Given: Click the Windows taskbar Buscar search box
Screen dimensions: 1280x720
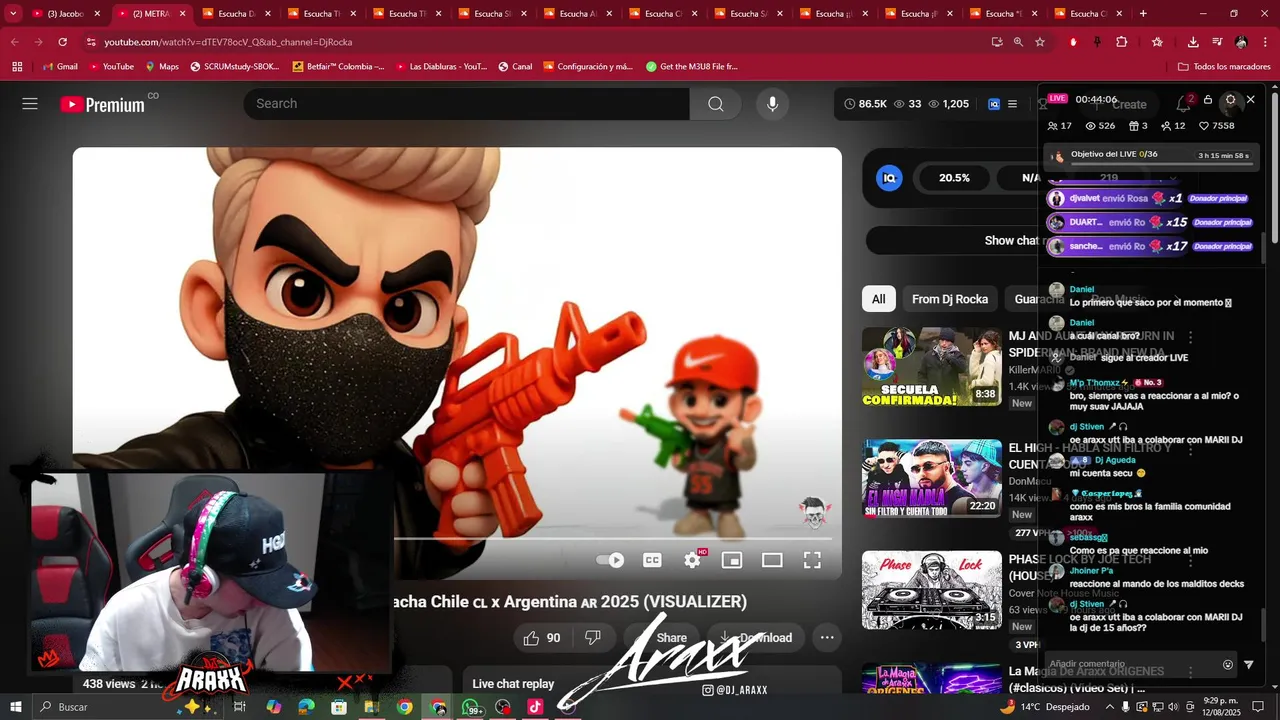Looking at the screenshot, I should [x=105, y=707].
